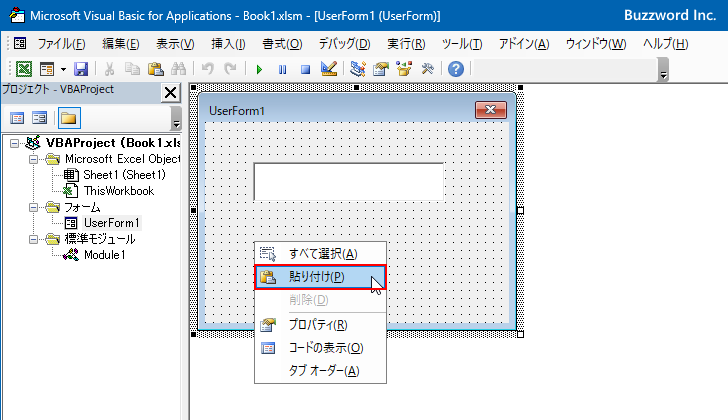The width and height of the screenshot is (728, 420).
Task: Choose 貼り付け(P) from context menu
Action: [320, 277]
